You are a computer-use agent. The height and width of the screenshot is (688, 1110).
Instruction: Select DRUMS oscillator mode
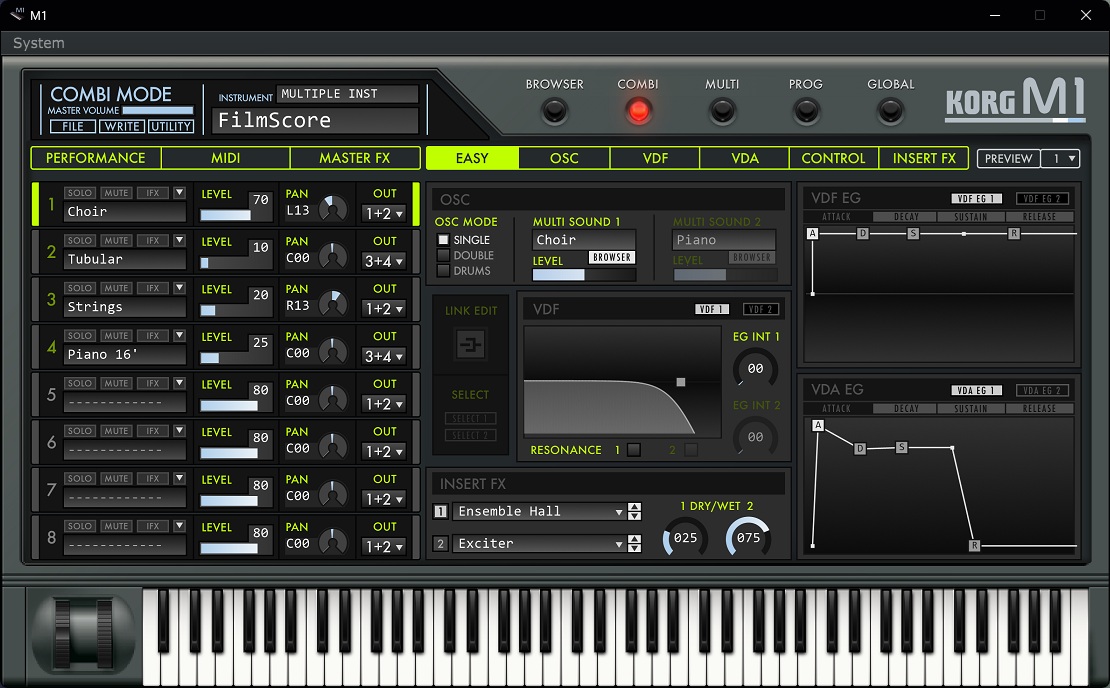click(443, 270)
